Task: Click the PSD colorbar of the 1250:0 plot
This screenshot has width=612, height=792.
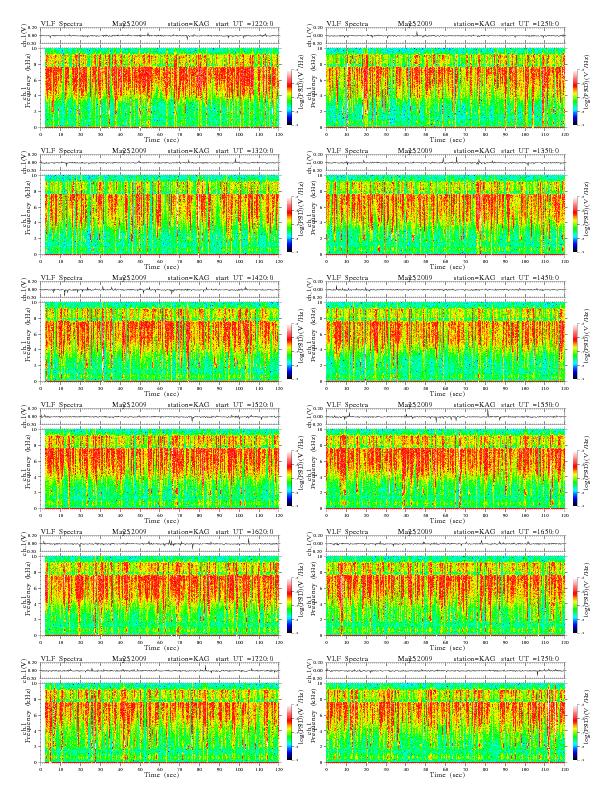Action: tap(576, 97)
